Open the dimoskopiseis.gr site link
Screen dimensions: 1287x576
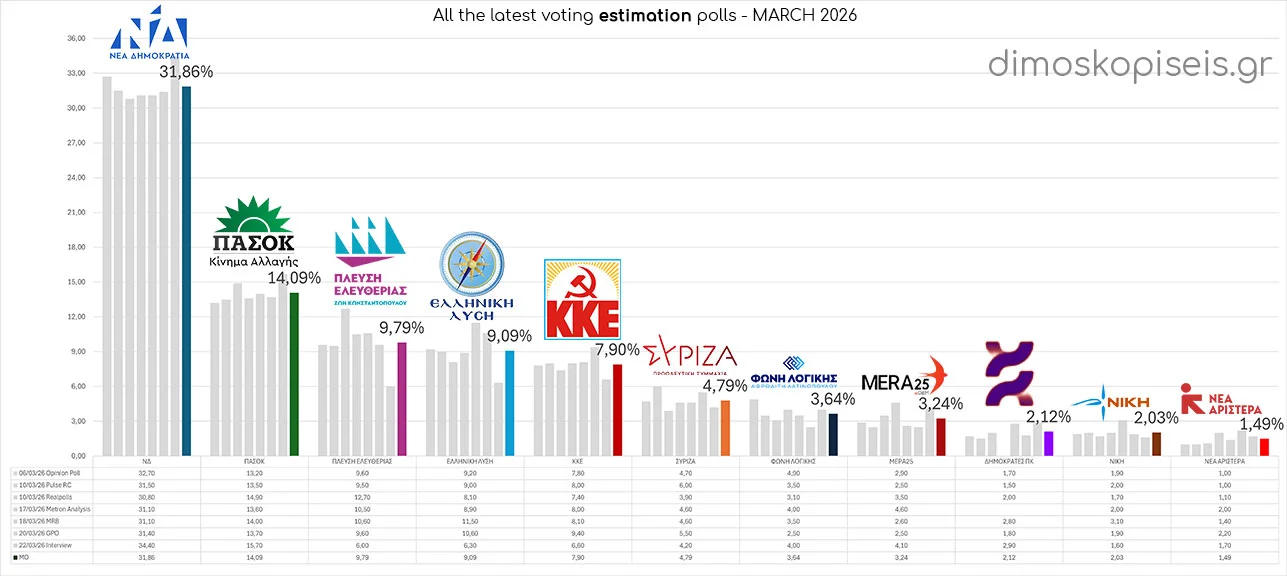(1130, 65)
